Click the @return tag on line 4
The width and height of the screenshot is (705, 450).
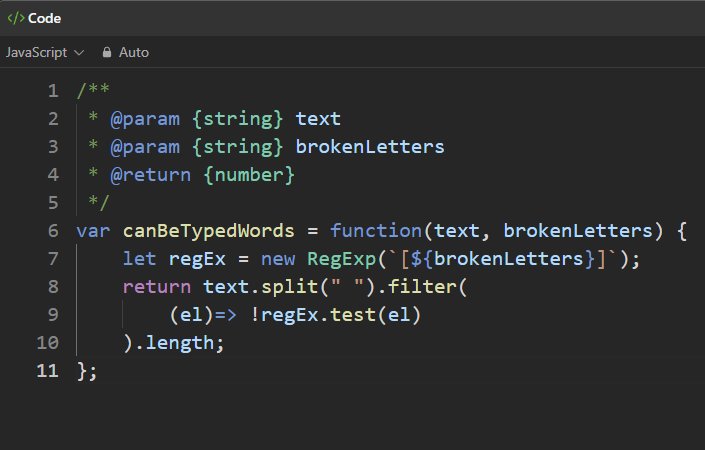coord(151,175)
